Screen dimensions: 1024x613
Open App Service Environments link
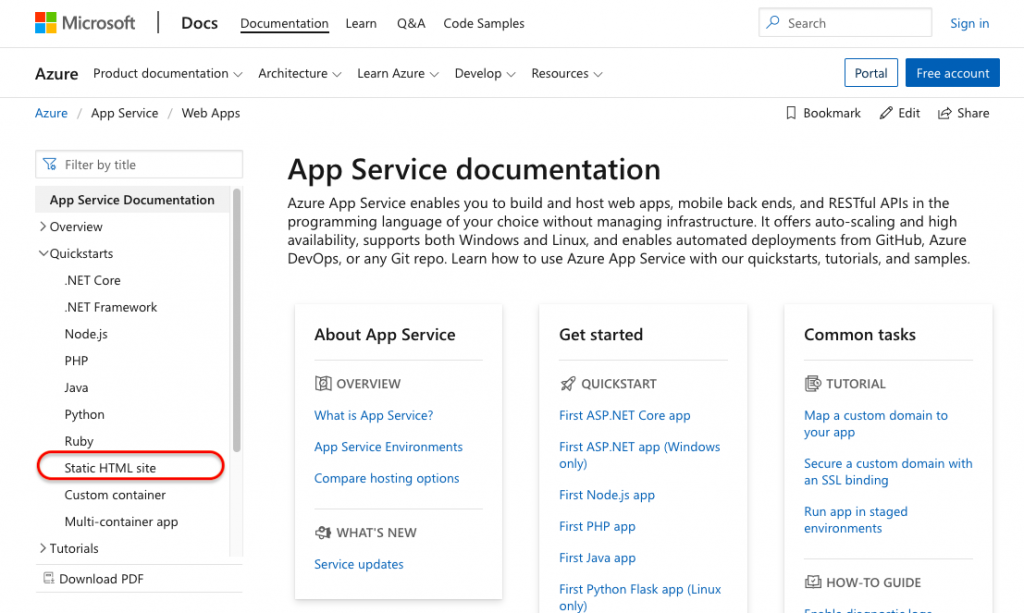[388, 447]
